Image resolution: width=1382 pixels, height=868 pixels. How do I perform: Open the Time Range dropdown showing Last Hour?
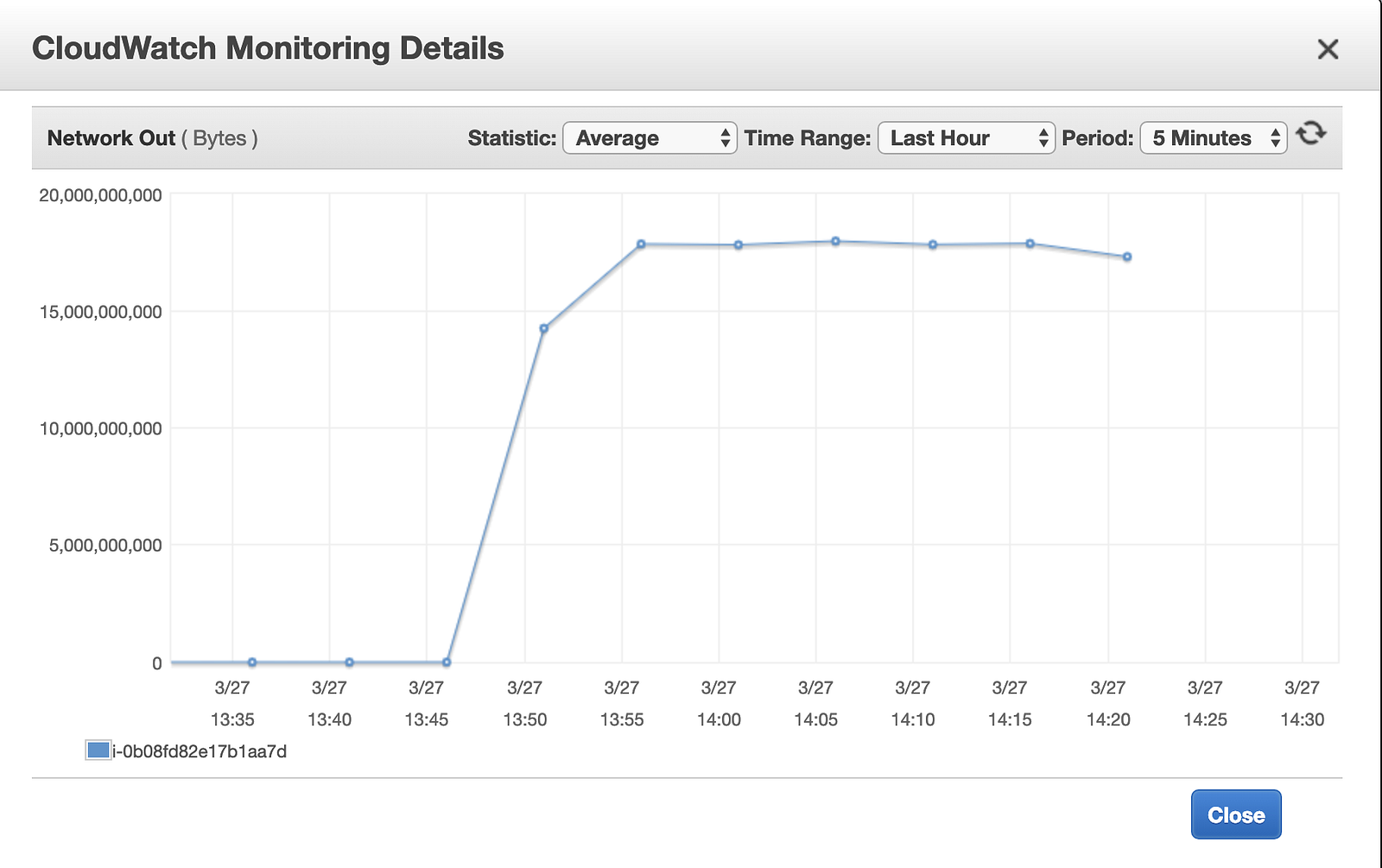pyautogui.click(x=966, y=138)
